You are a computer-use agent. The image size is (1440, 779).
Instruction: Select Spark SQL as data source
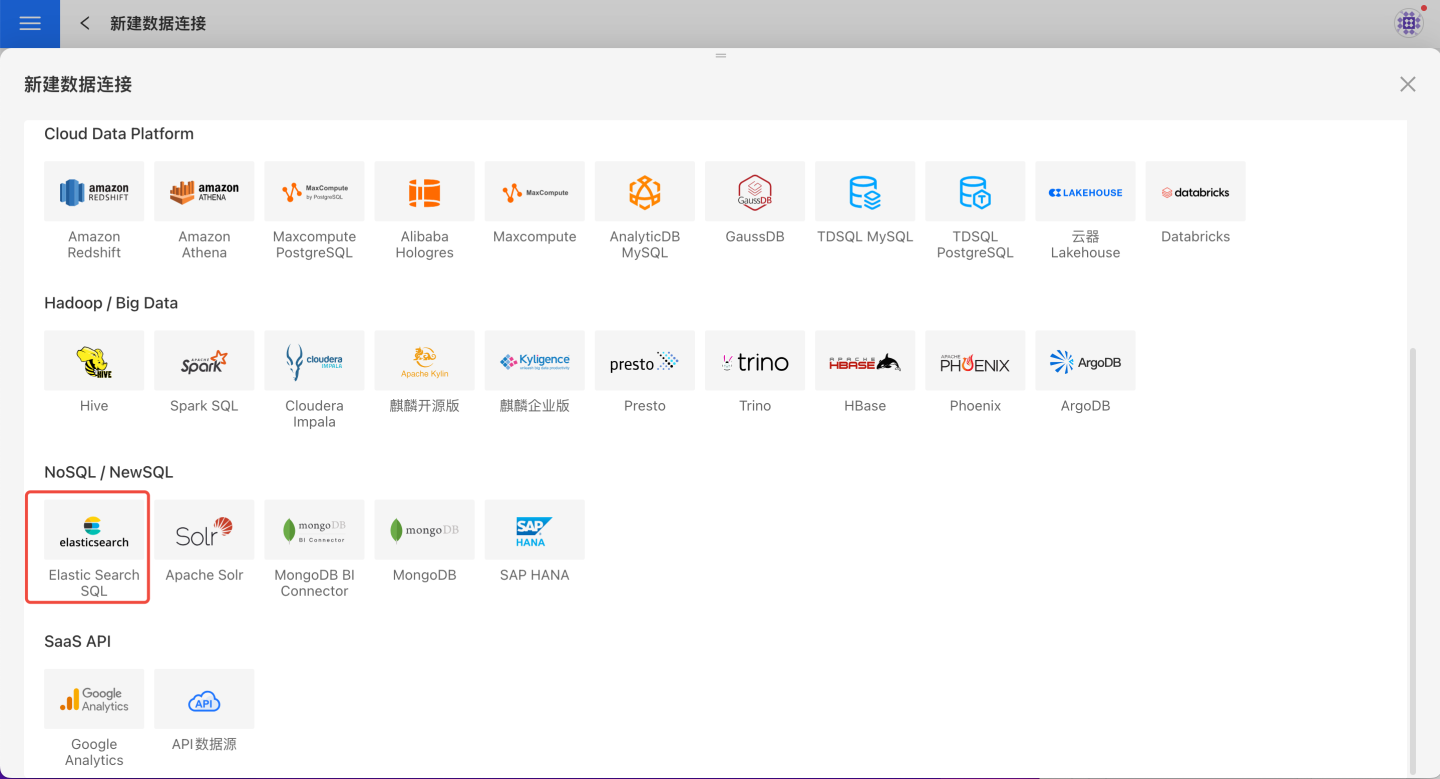coord(204,361)
